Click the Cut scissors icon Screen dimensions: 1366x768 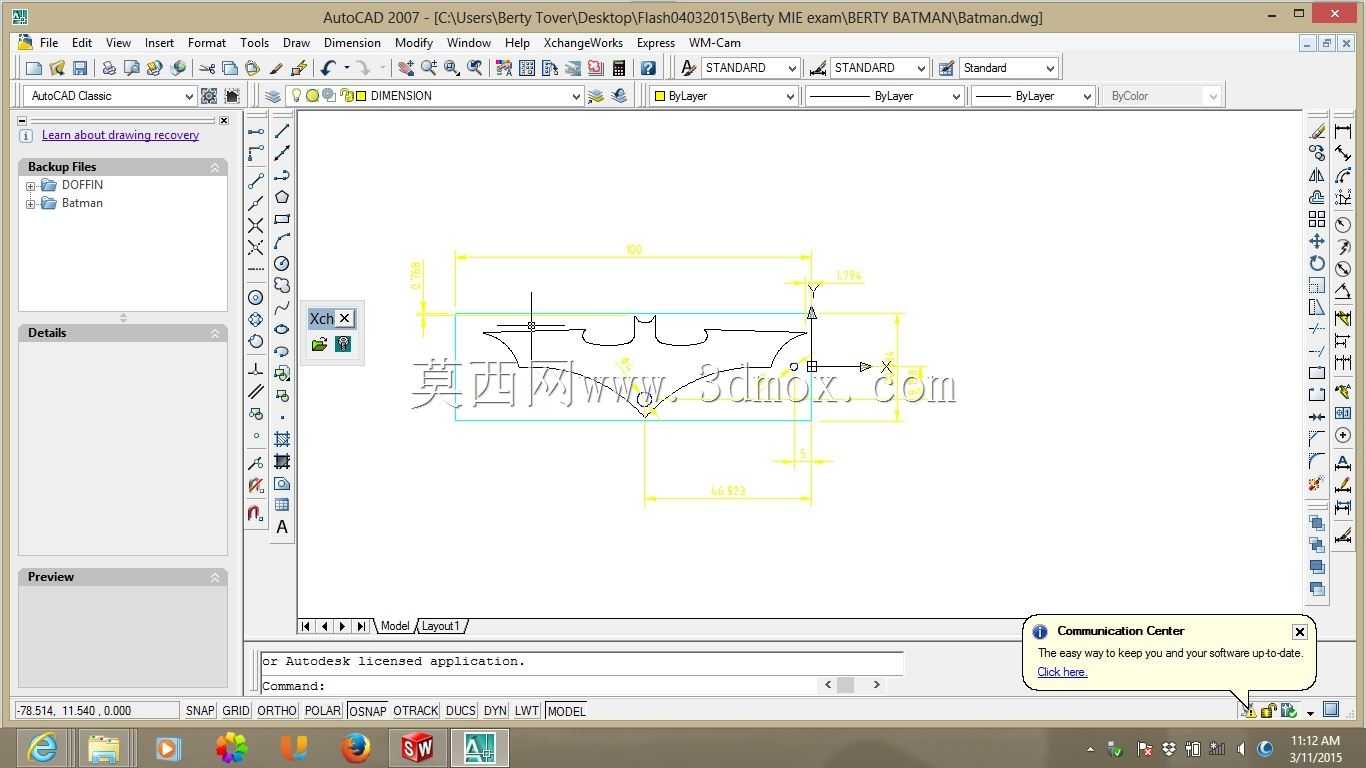pos(207,68)
